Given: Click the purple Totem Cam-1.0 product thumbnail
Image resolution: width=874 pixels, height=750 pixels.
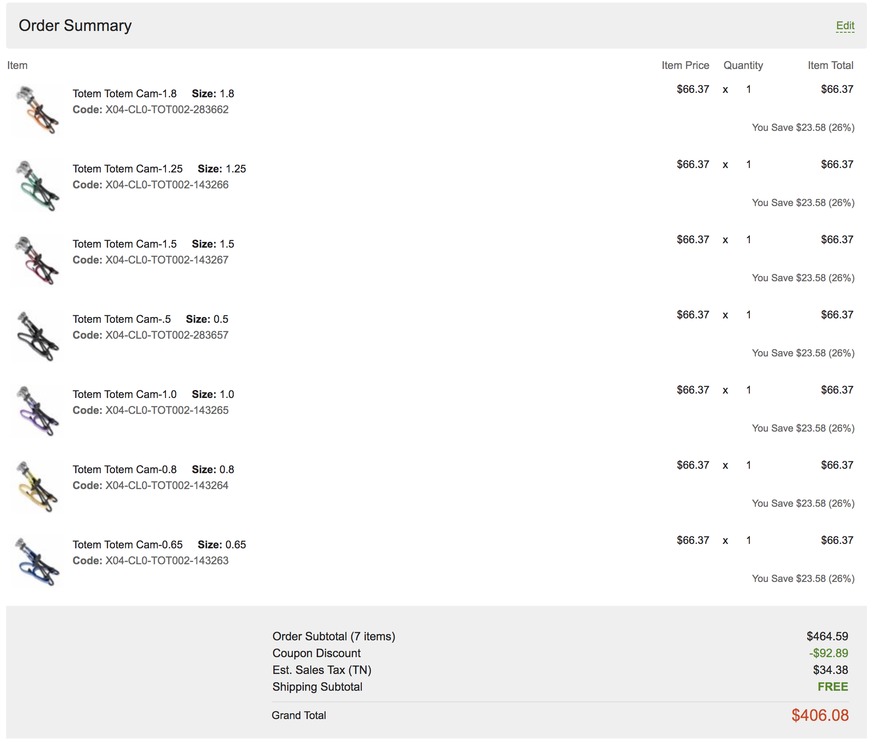Looking at the screenshot, I should tap(37, 409).
